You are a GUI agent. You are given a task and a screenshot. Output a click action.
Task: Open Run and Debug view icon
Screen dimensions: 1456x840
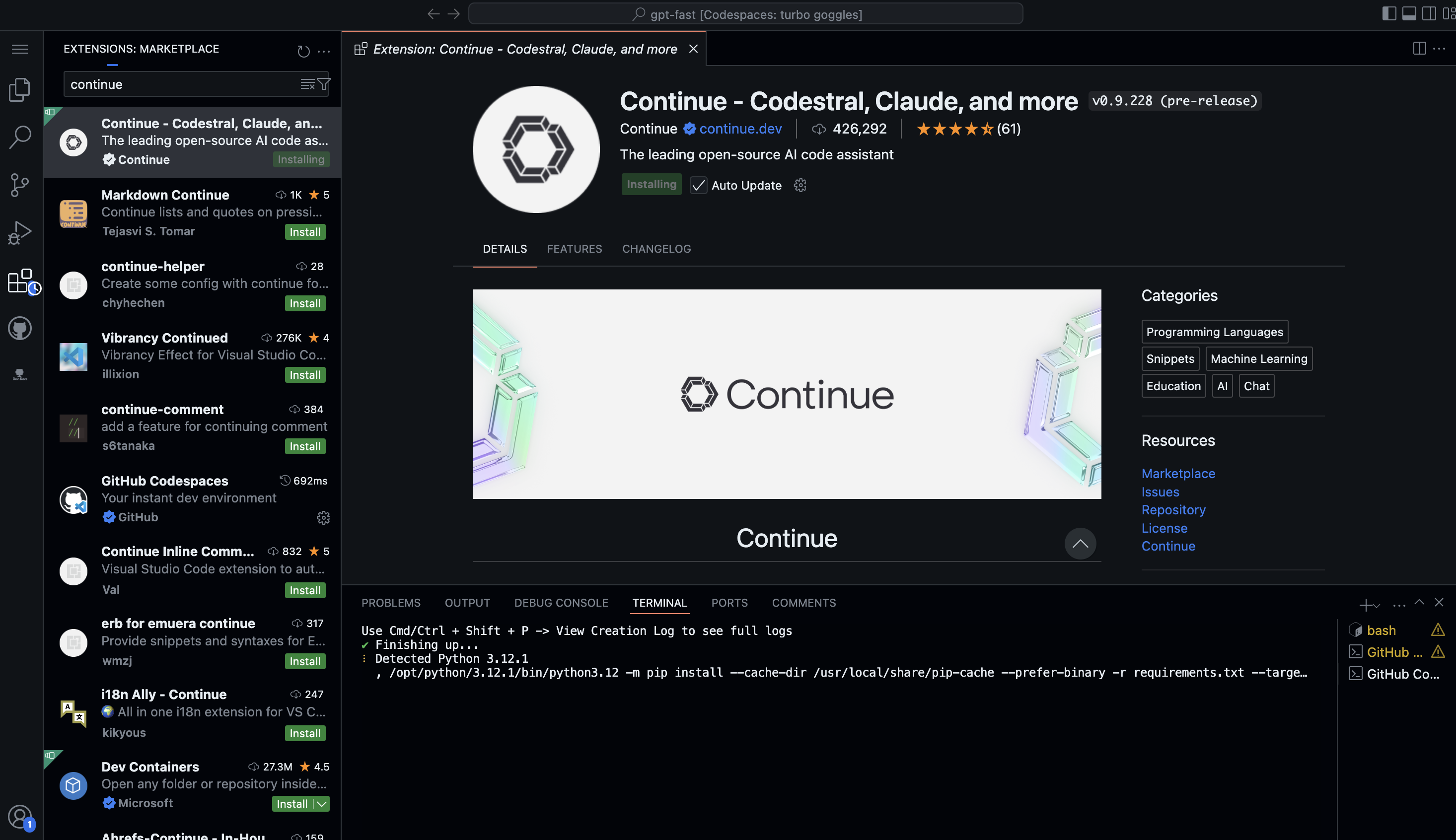pos(20,233)
